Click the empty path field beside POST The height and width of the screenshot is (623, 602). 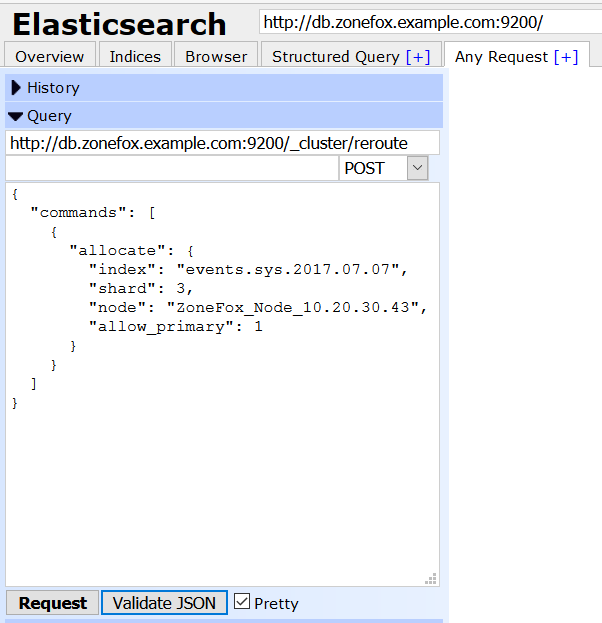pos(172,168)
